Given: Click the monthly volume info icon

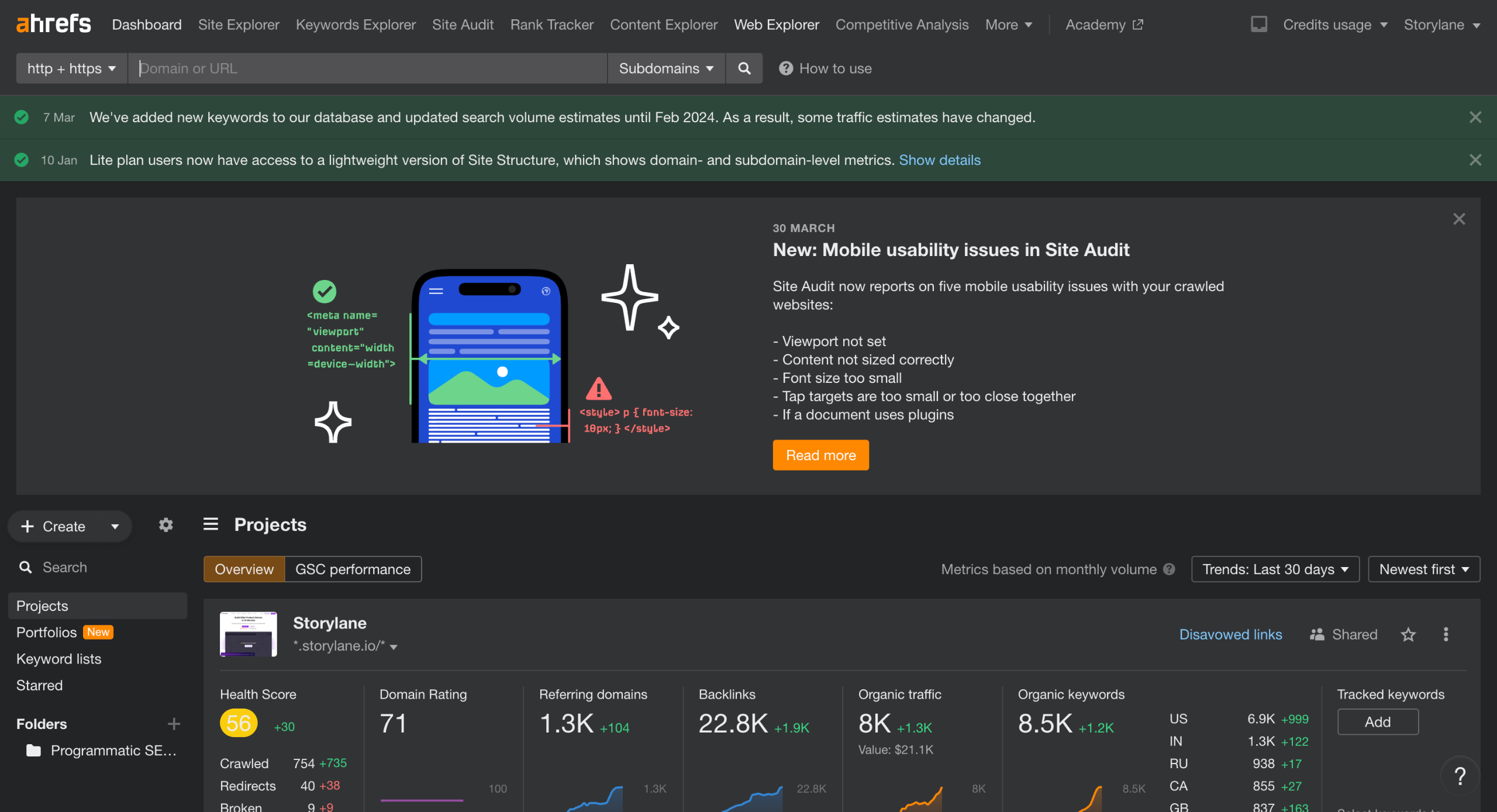Looking at the screenshot, I should (x=1169, y=569).
